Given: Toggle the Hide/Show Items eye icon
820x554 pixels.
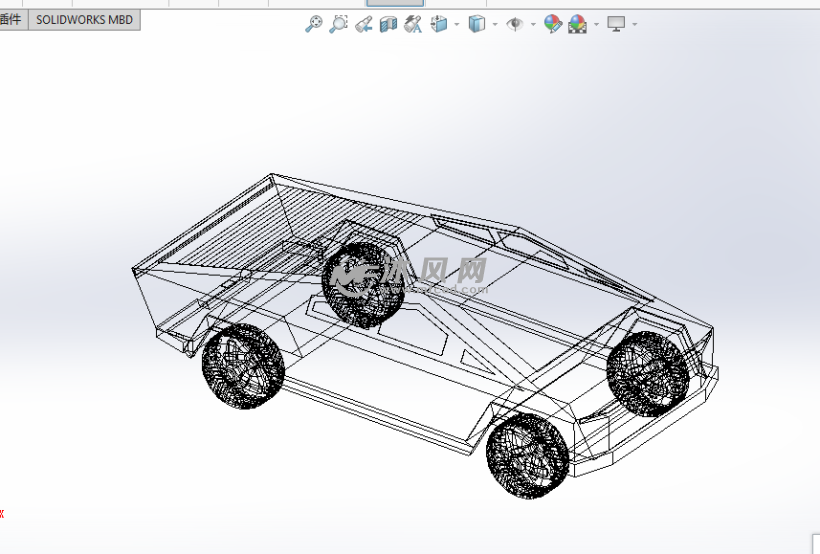Looking at the screenshot, I should tap(515, 24).
